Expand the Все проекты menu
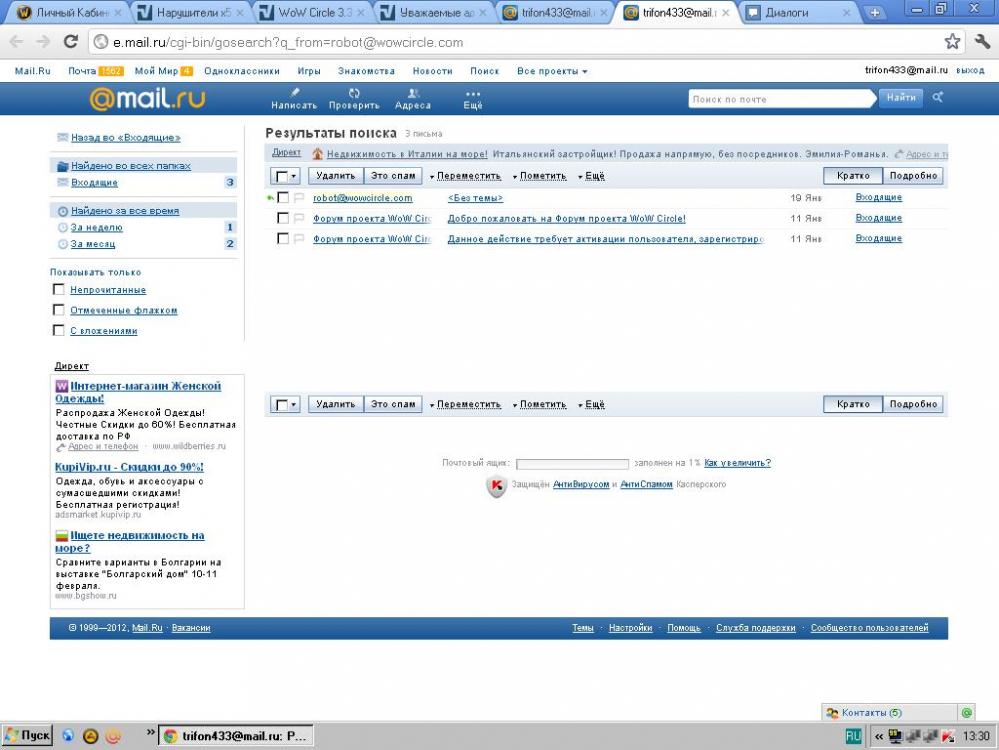Viewport: 999px width, 750px height. coord(552,71)
